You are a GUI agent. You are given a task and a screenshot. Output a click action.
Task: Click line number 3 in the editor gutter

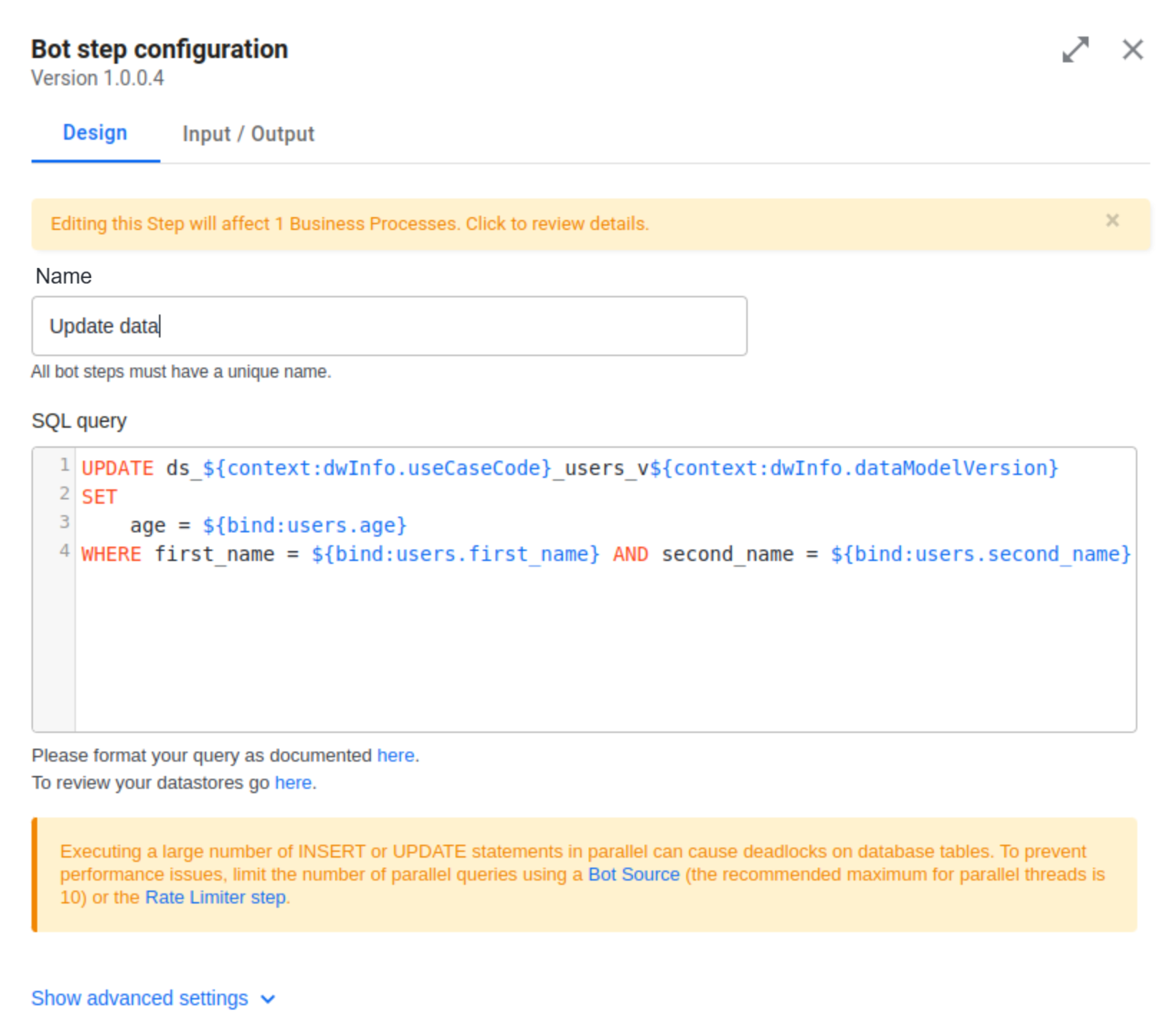point(64,522)
